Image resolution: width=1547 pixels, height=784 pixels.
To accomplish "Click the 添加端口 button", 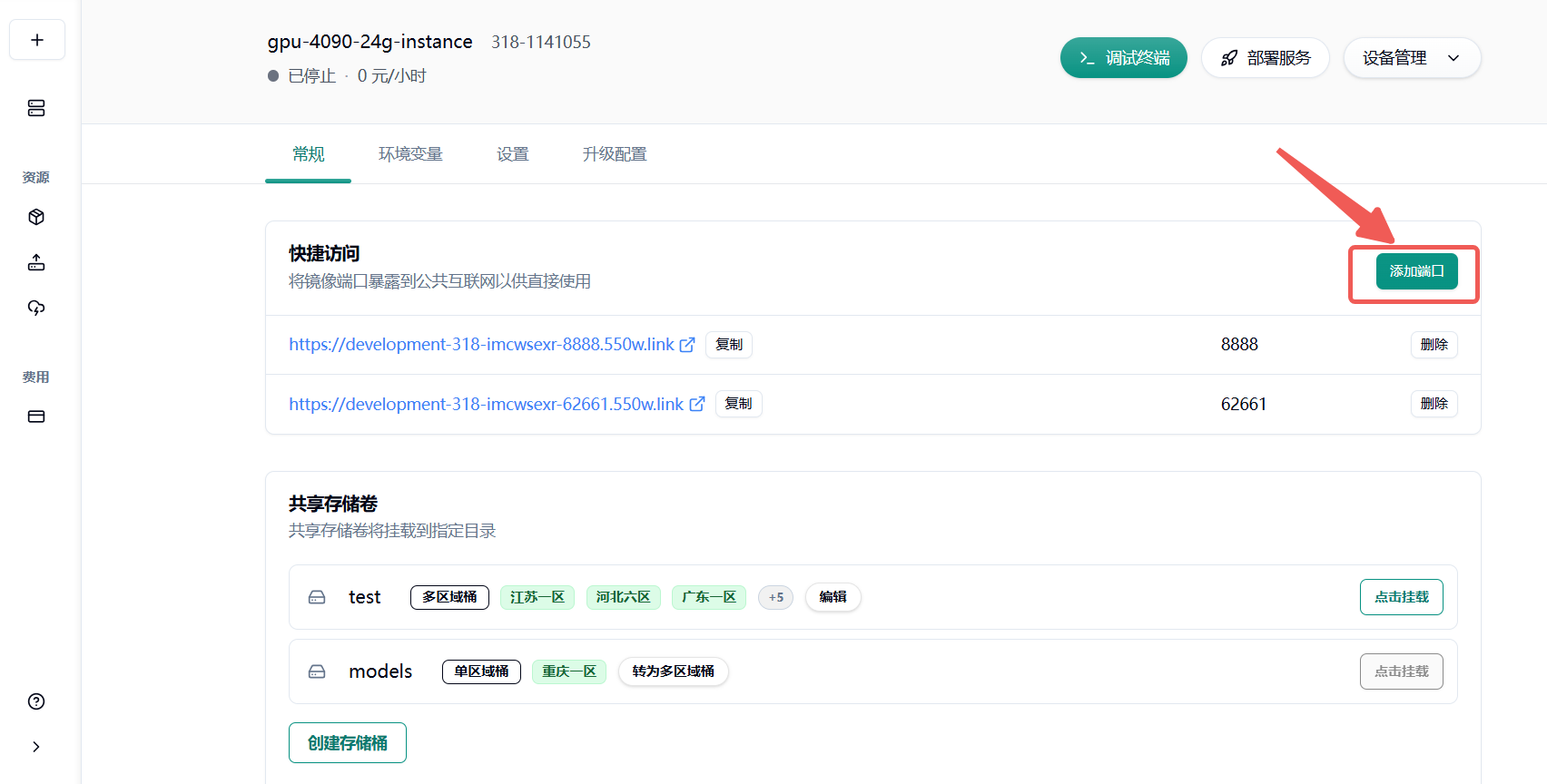I will 1416,271.
